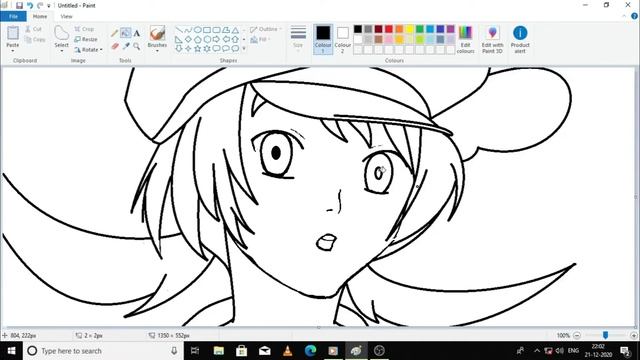Collapse the ribbon with chevron

click(x=624, y=16)
